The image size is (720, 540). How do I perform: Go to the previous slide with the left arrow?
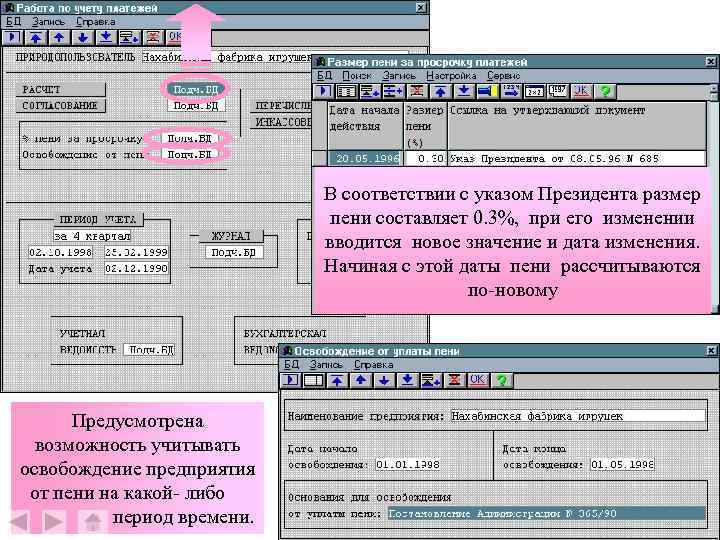point(20,520)
